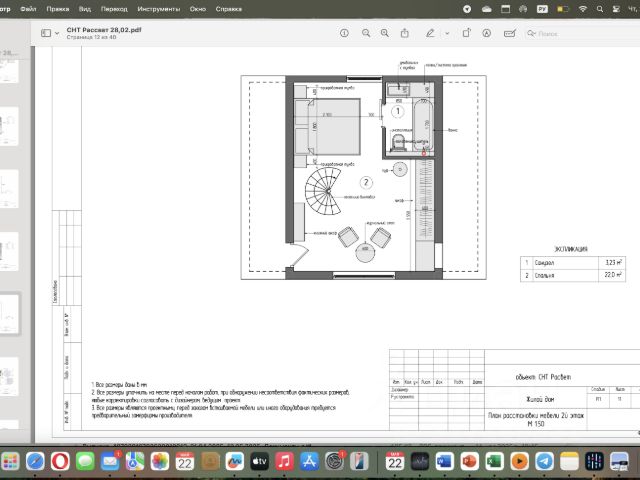Show the document Inspector info
Screen dimensions: 640x480
pyautogui.click(x=344, y=33)
